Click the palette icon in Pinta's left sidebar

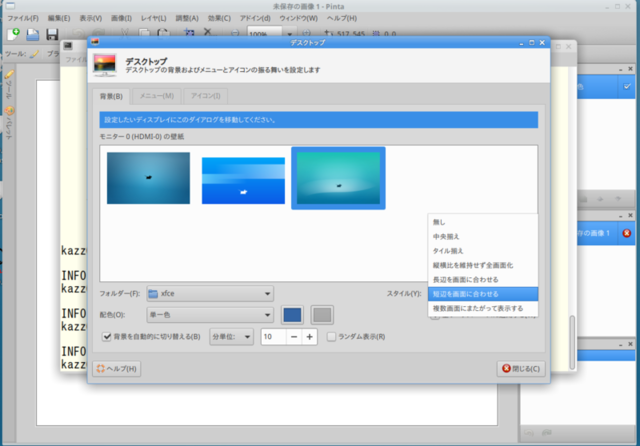pyautogui.click(x=9, y=111)
